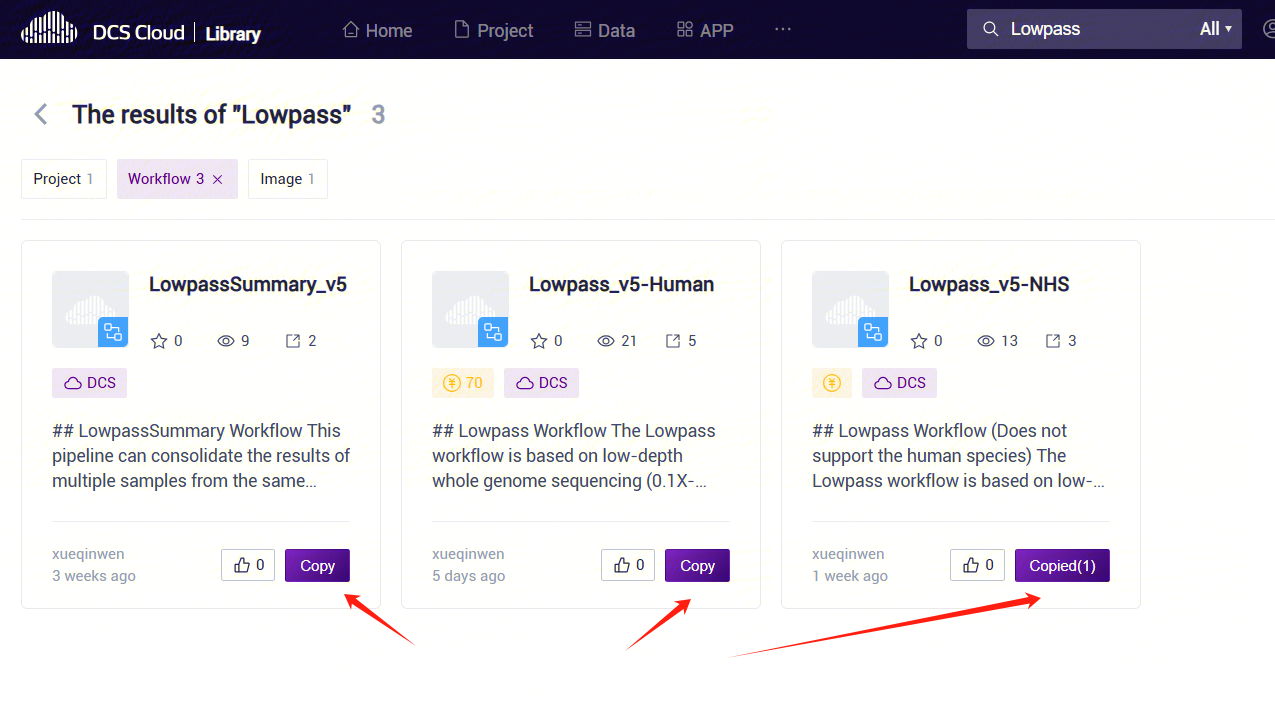Like the LowpassSummary_v5 workflow
The image size is (1275, 727).
pyautogui.click(x=248, y=565)
